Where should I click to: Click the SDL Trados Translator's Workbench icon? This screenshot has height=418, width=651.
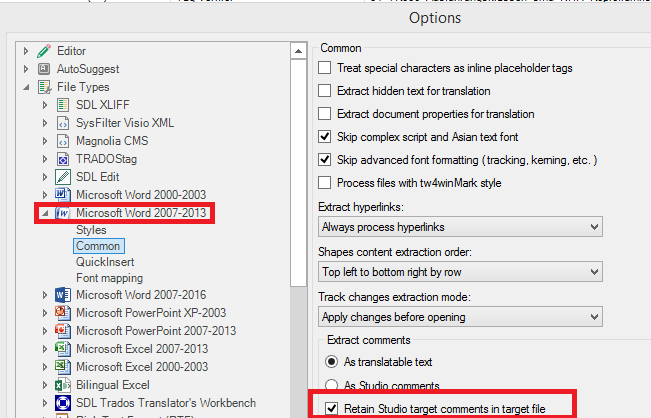pos(63,403)
